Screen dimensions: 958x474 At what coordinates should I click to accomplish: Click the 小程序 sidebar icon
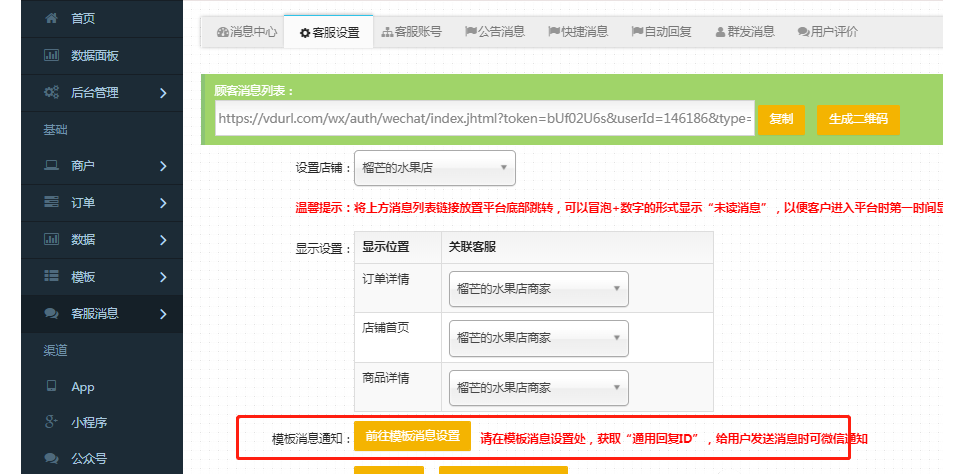51,423
